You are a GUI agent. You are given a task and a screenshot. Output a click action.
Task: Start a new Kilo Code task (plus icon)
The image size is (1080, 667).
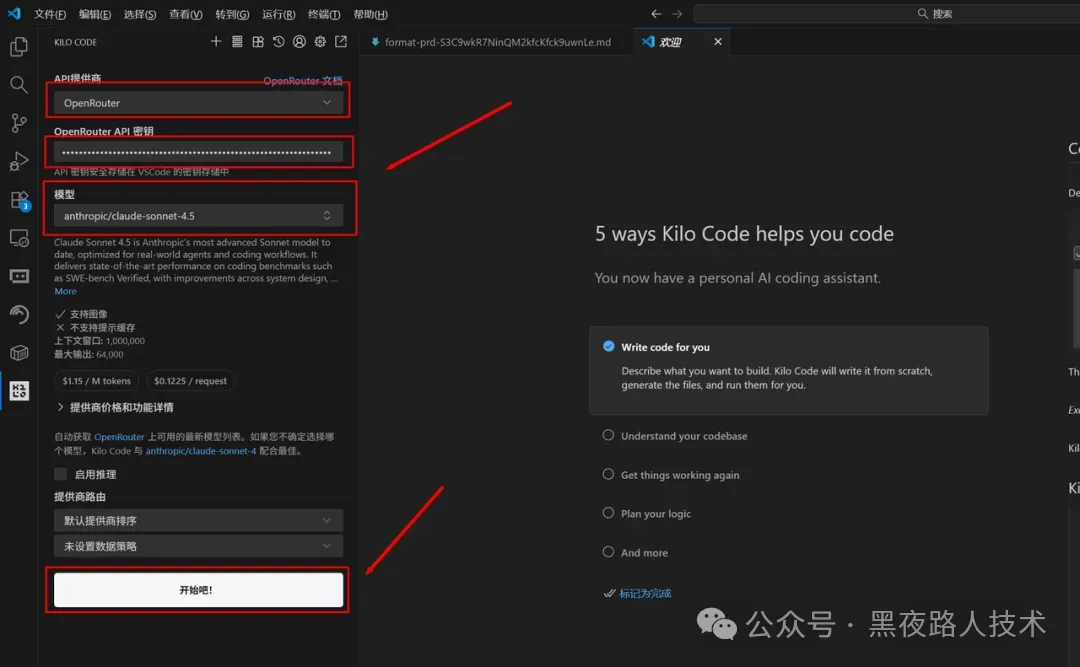[216, 42]
